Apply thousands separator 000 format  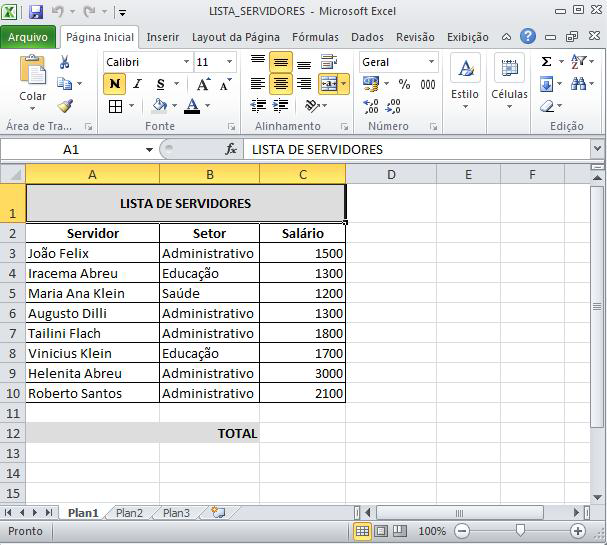(428, 84)
